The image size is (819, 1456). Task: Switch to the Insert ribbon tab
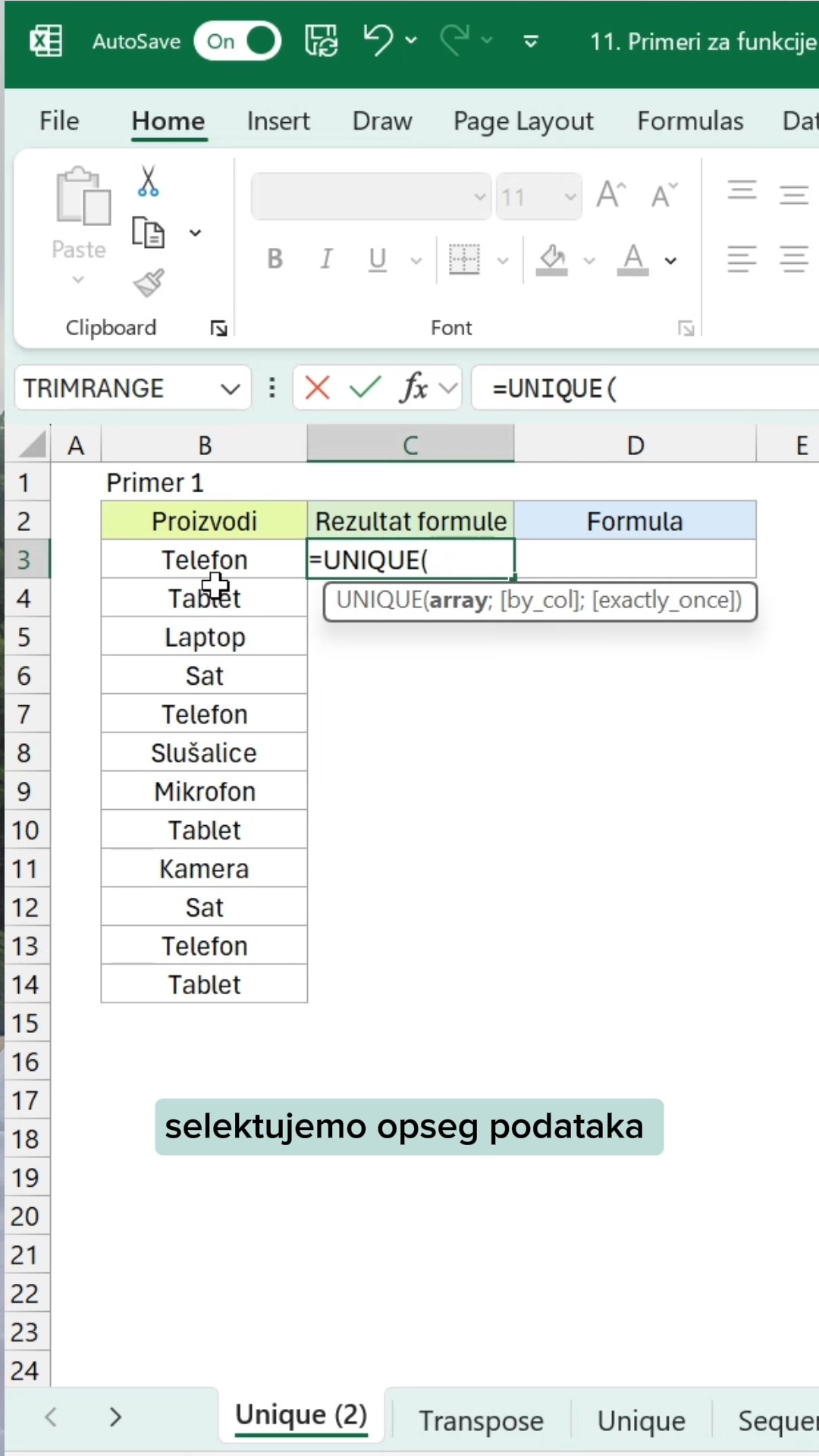coord(278,121)
